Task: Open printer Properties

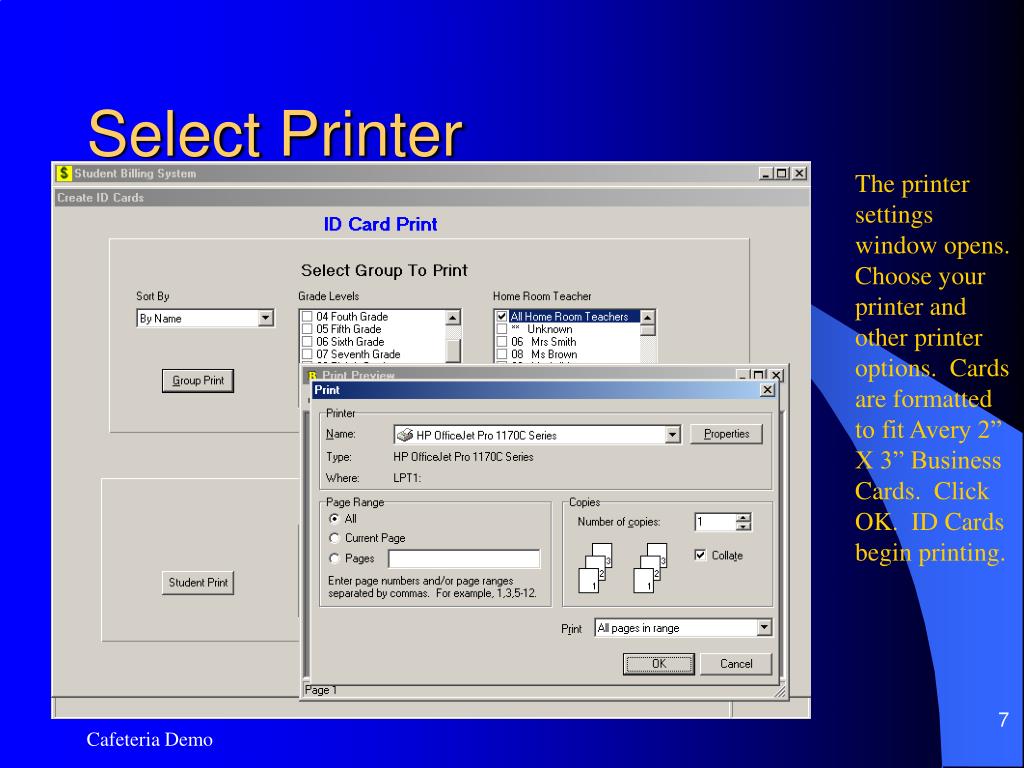Action: pyautogui.click(x=726, y=434)
